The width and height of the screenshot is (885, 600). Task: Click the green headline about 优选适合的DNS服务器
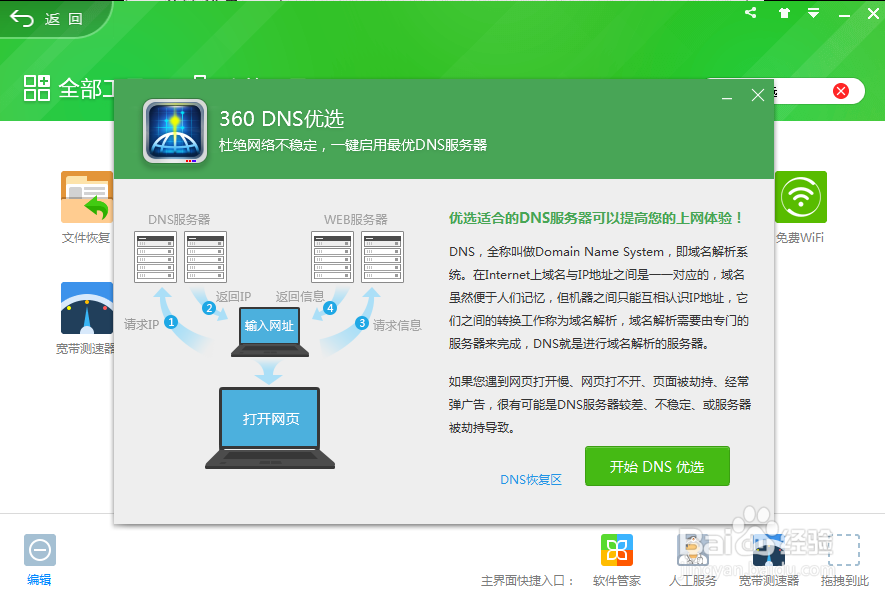pos(597,218)
